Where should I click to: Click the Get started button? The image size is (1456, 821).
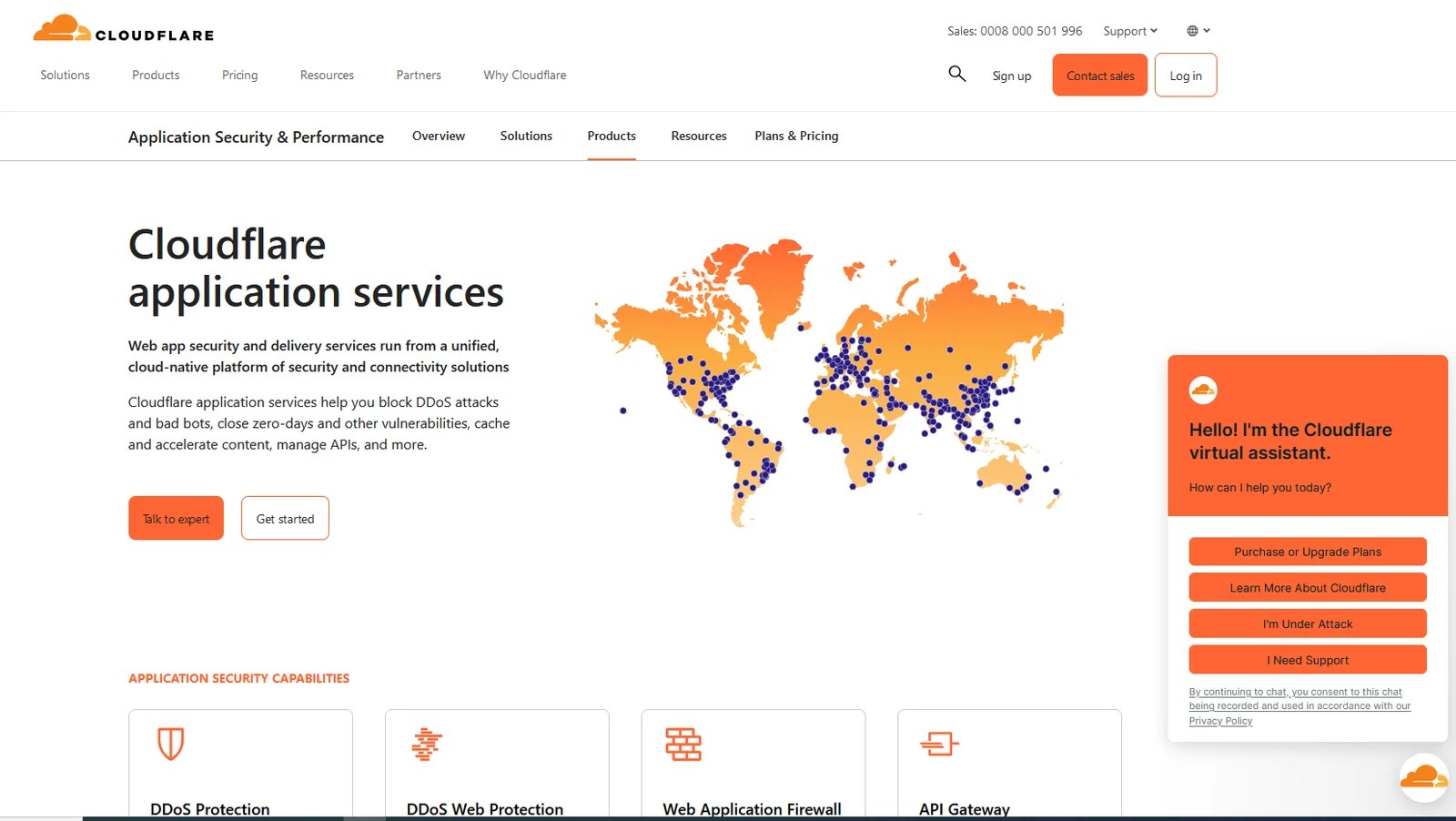click(x=285, y=518)
